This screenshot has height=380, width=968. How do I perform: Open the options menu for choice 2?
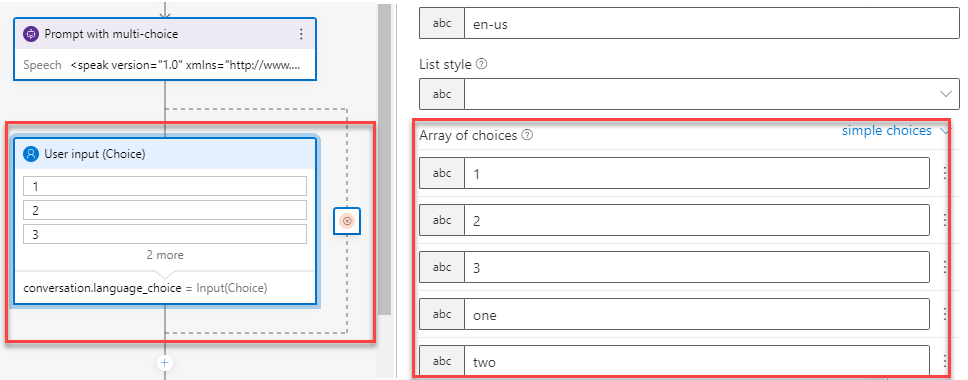coord(945,220)
